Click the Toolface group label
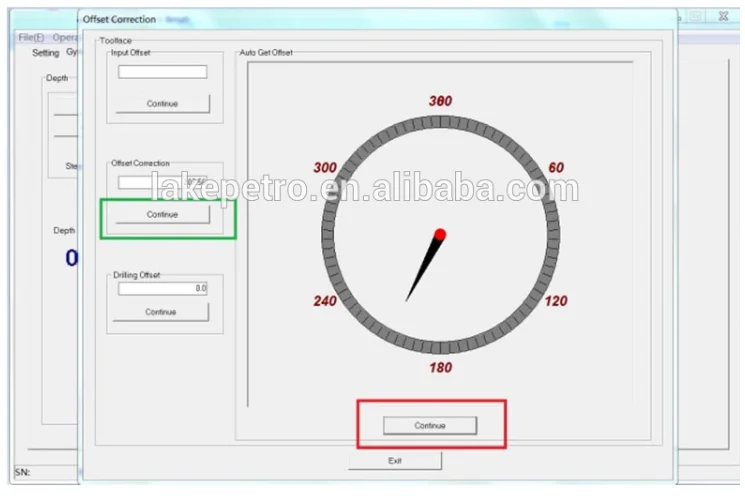The height and width of the screenshot is (496, 745). (115, 40)
